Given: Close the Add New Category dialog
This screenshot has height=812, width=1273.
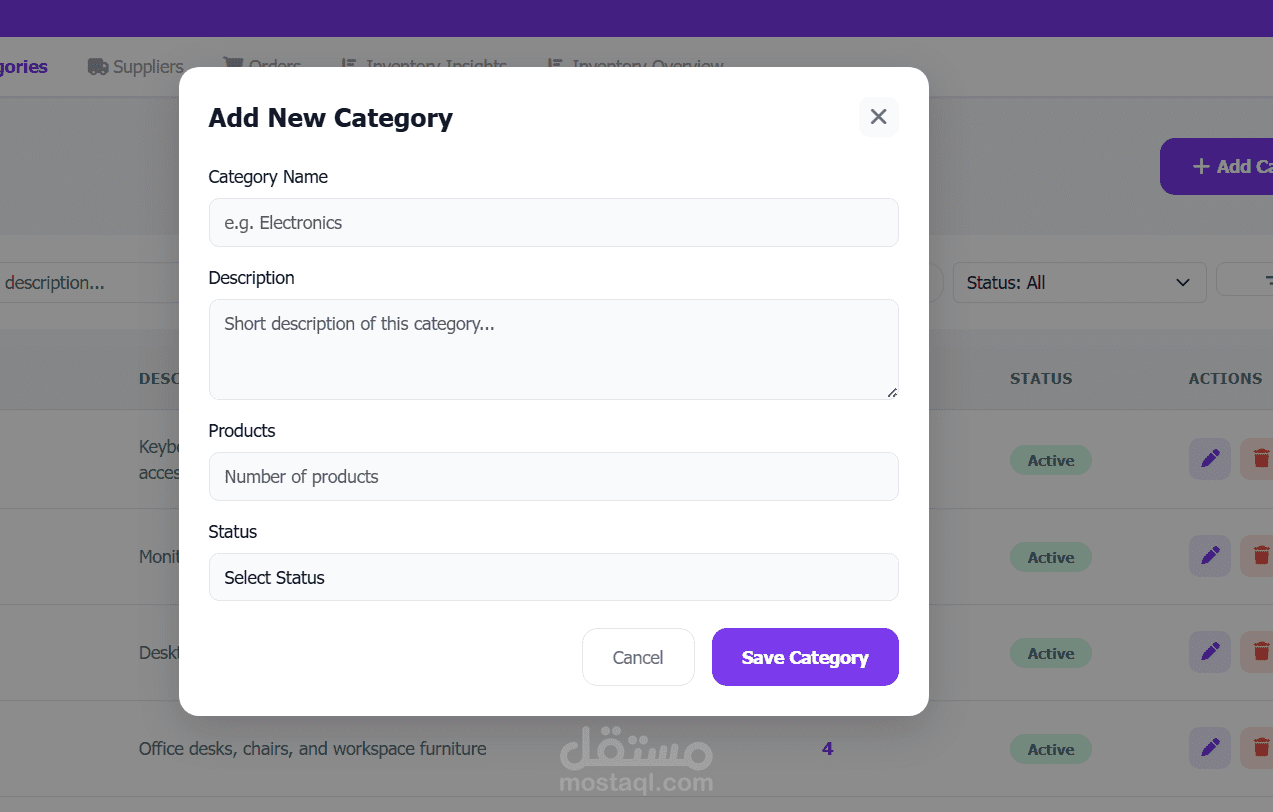Looking at the screenshot, I should pos(878,117).
